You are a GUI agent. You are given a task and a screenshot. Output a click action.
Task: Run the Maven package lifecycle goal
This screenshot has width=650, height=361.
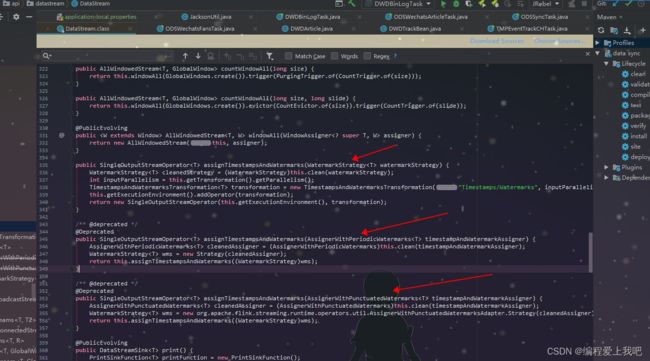coord(635,115)
